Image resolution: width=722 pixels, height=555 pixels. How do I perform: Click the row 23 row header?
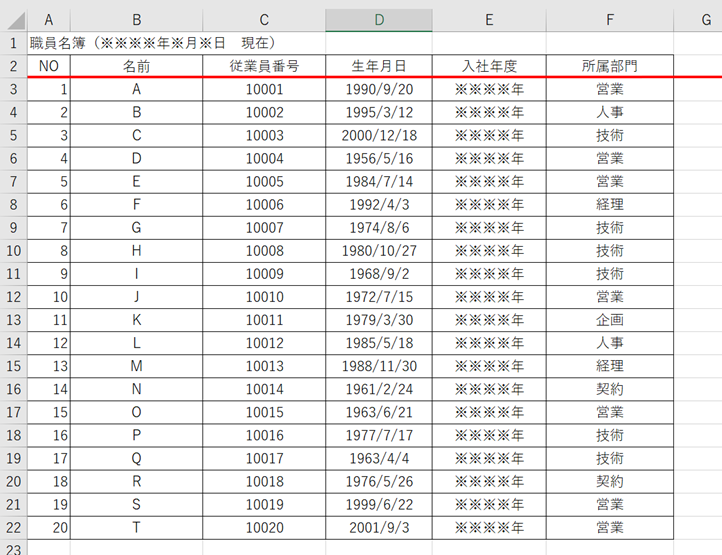tap(13, 548)
